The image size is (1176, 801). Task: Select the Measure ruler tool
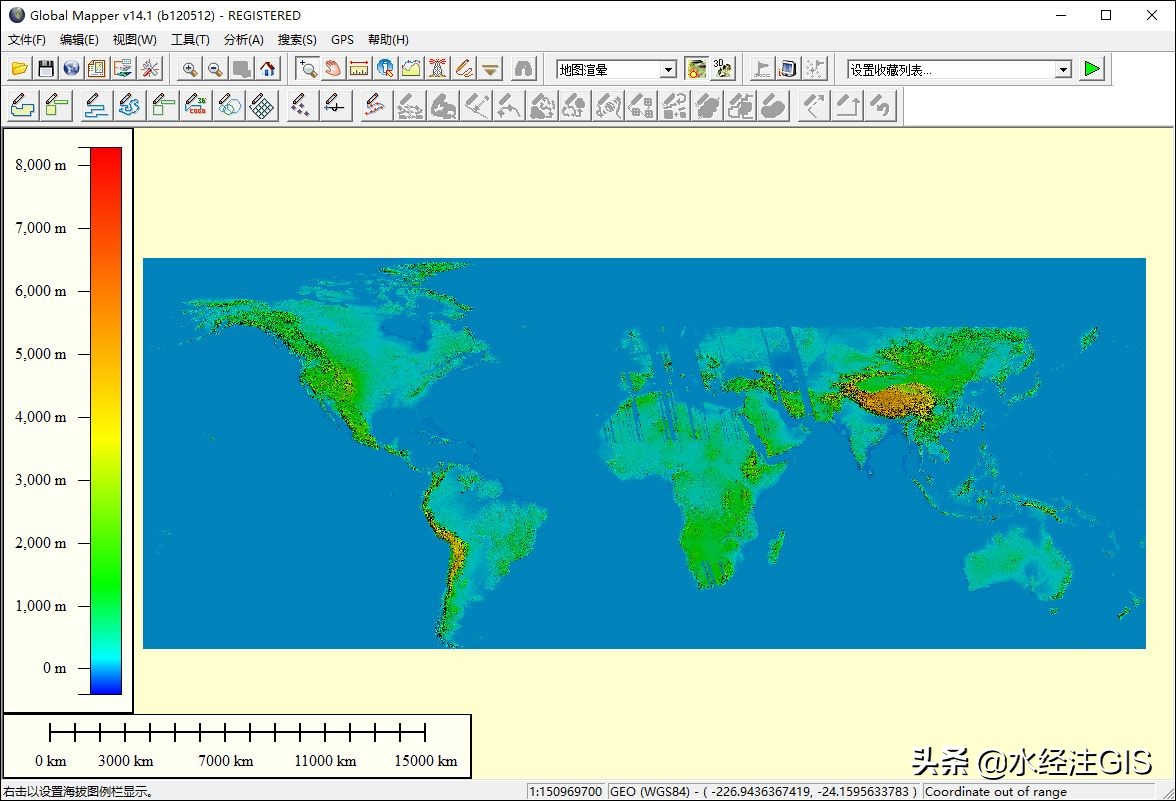(359, 69)
